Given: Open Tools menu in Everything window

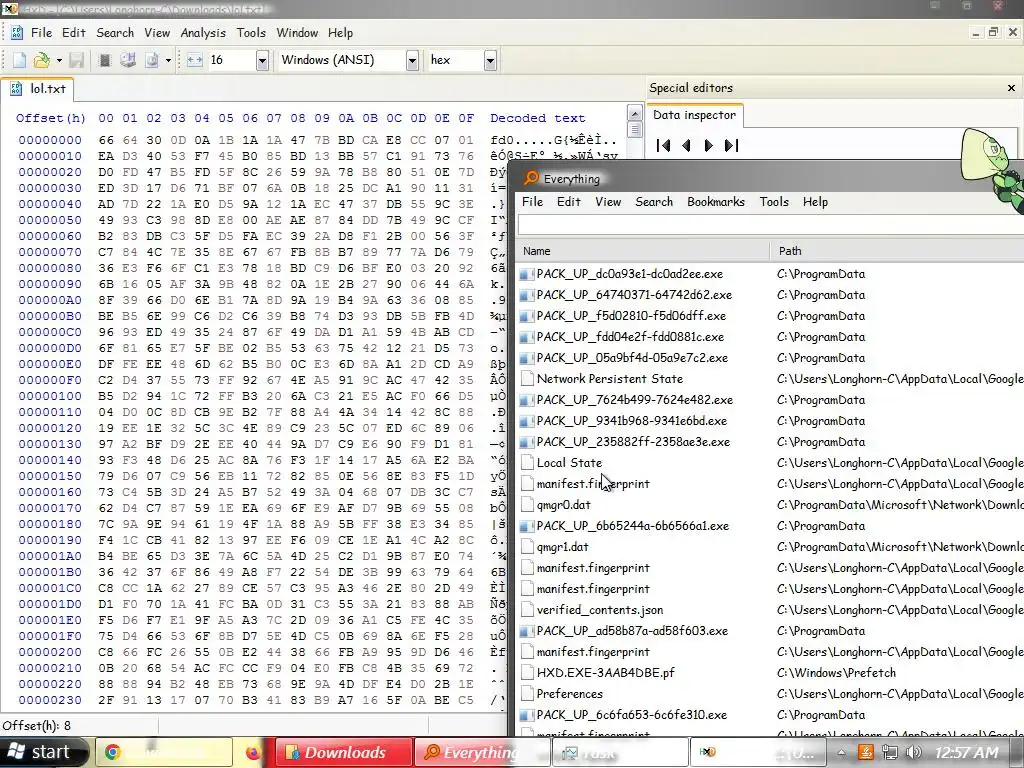Looking at the screenshot, I should pyautogui.click(x=774, y=202).
